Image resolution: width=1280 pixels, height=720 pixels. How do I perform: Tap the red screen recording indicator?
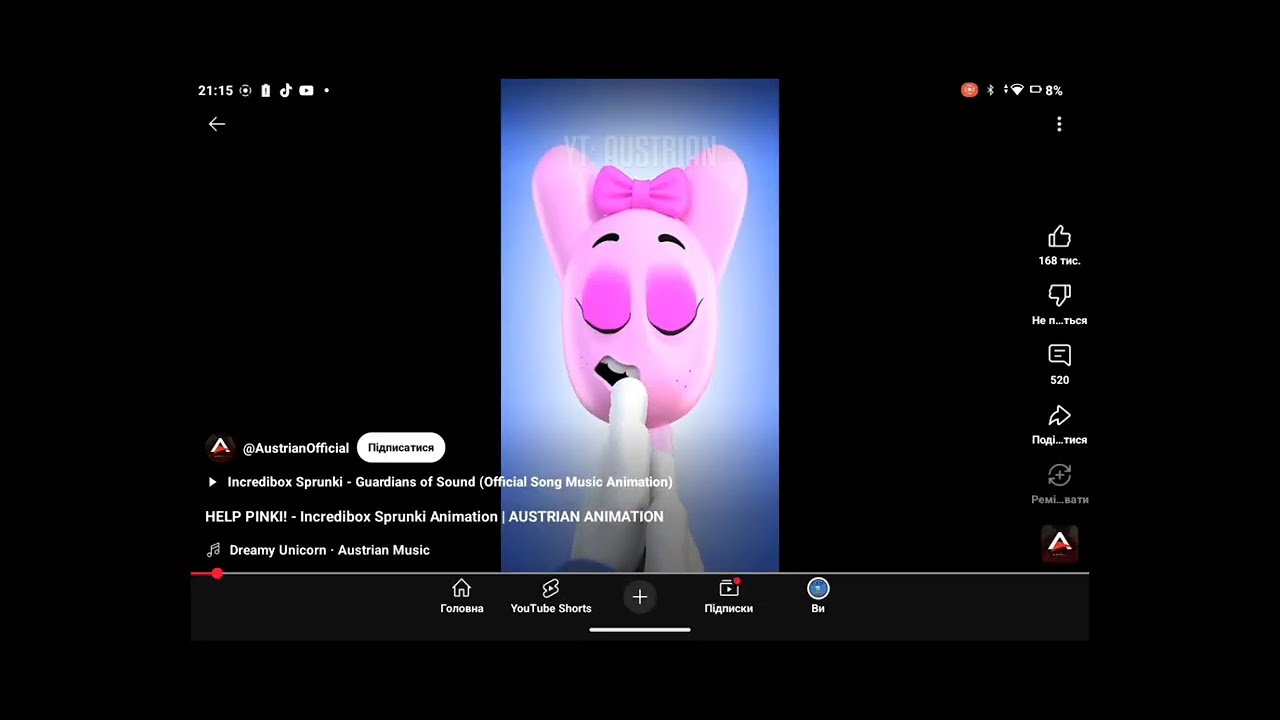click(969, 90)
